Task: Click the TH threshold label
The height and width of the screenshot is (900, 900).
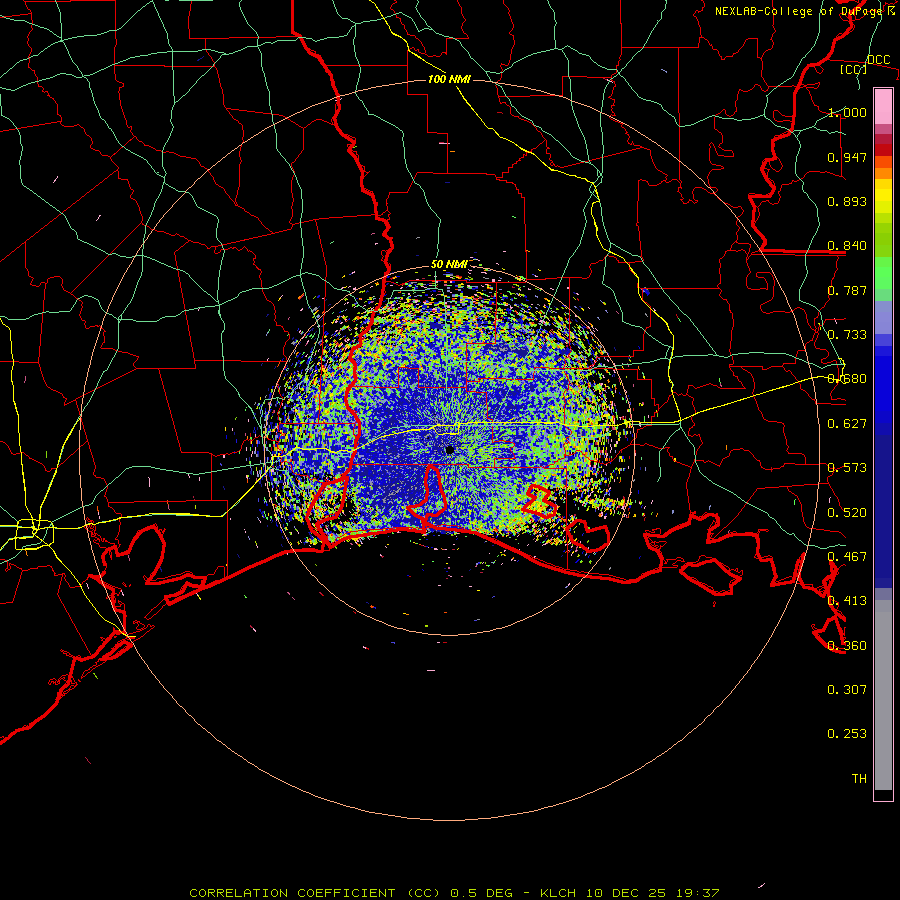Action: click(x=859, y=779)
